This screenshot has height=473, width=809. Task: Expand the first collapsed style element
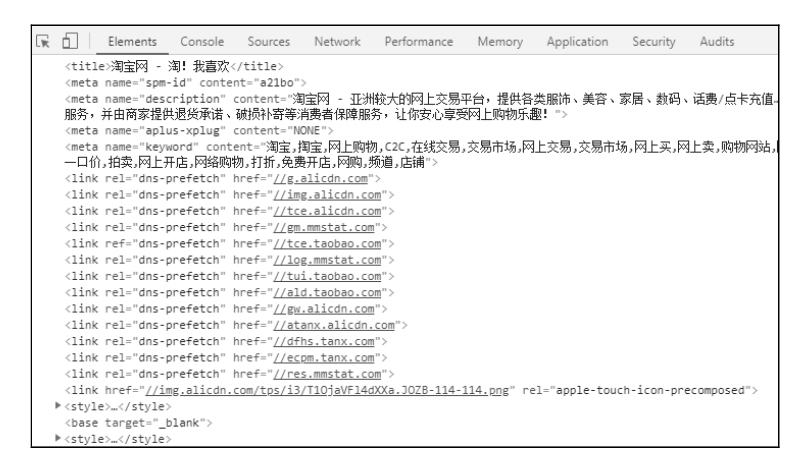[x=58, y=406]
